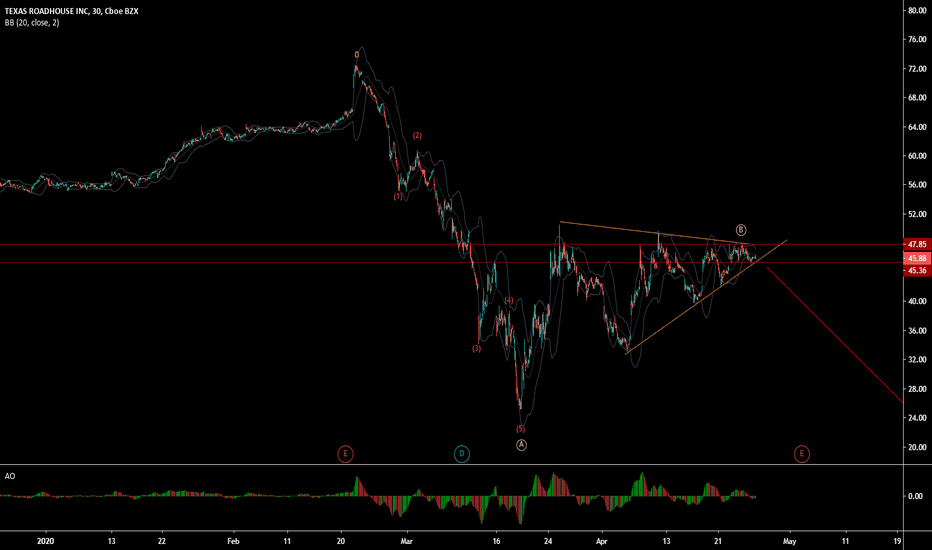This screenshot has height=550, width=932.
Task: Select the red (1) wave label
Action: [x=398, y=197]
